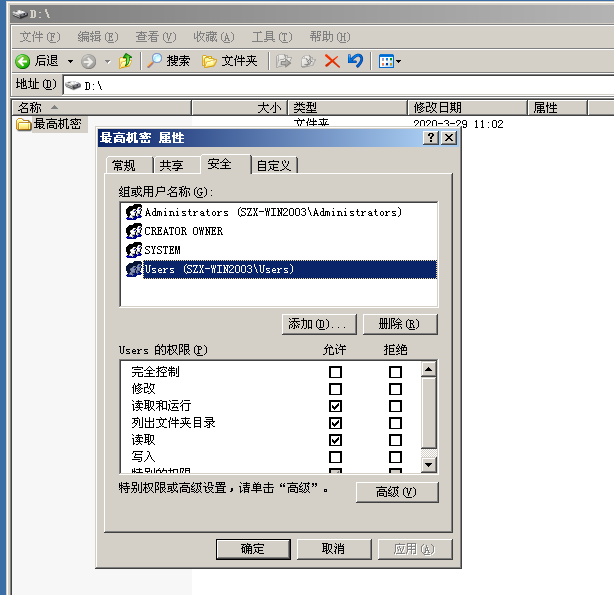
Task: Switch to the 共享 tab
Action: coord(177,165)
